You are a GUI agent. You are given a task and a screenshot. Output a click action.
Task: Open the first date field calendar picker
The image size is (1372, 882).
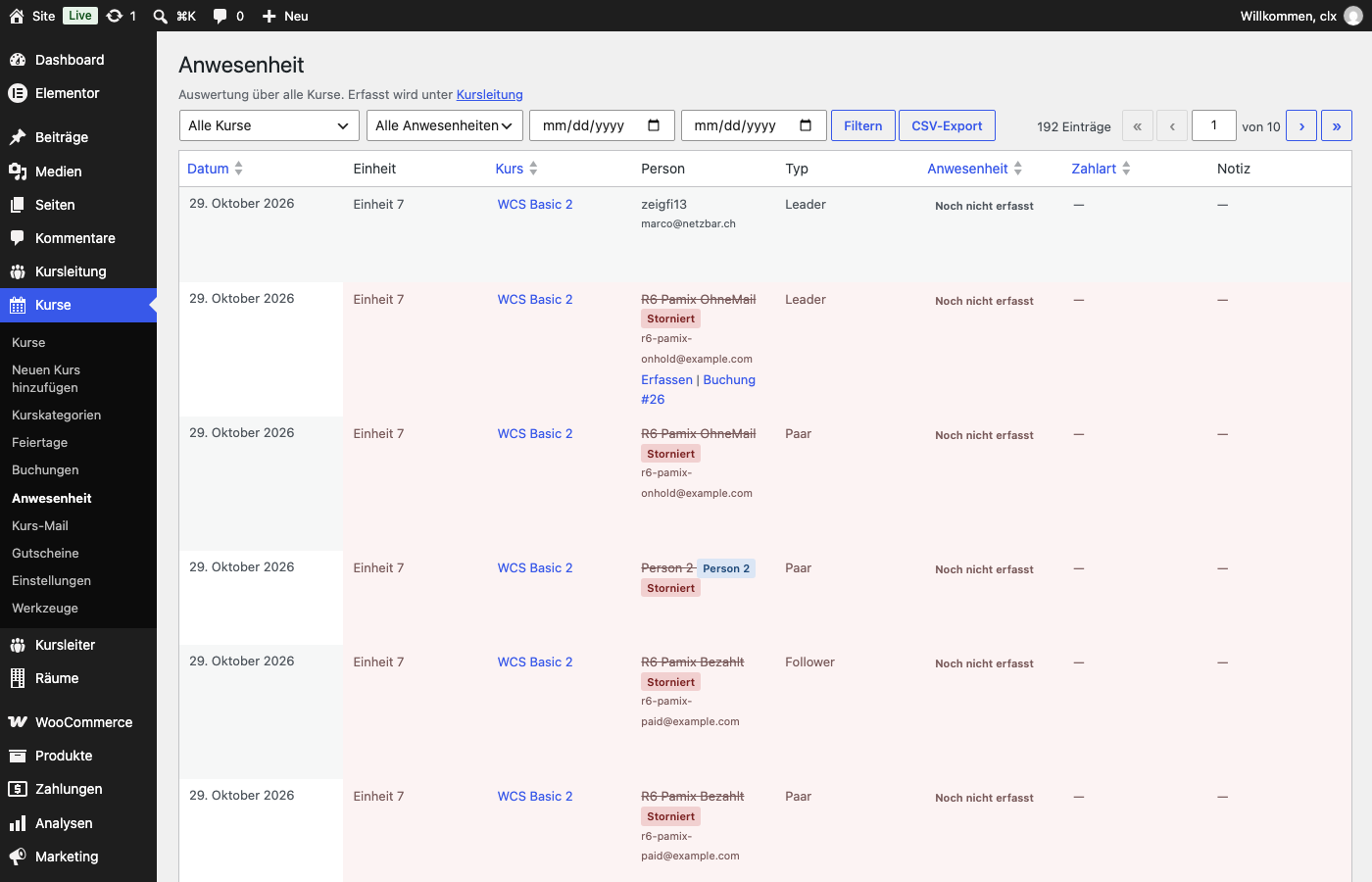(654, 125)
